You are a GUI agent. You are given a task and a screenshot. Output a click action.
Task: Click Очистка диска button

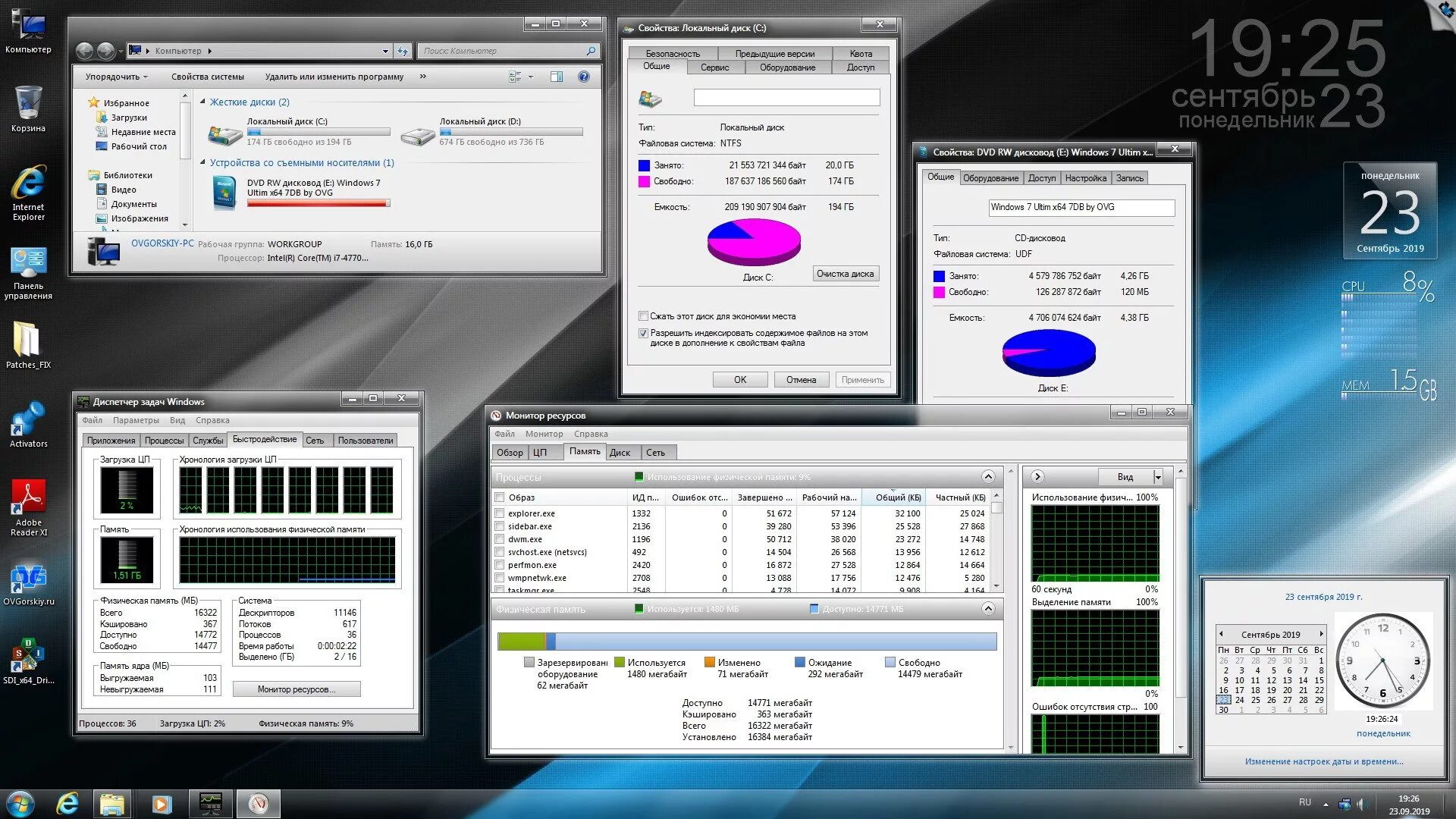point(845,274)
